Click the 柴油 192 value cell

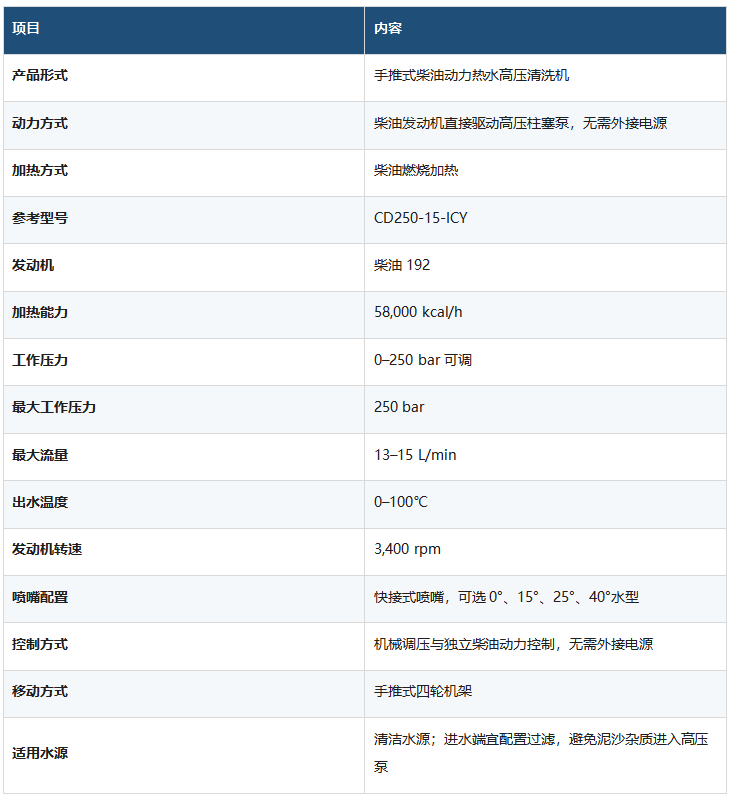pyautogui.click(x=545, y=268)
